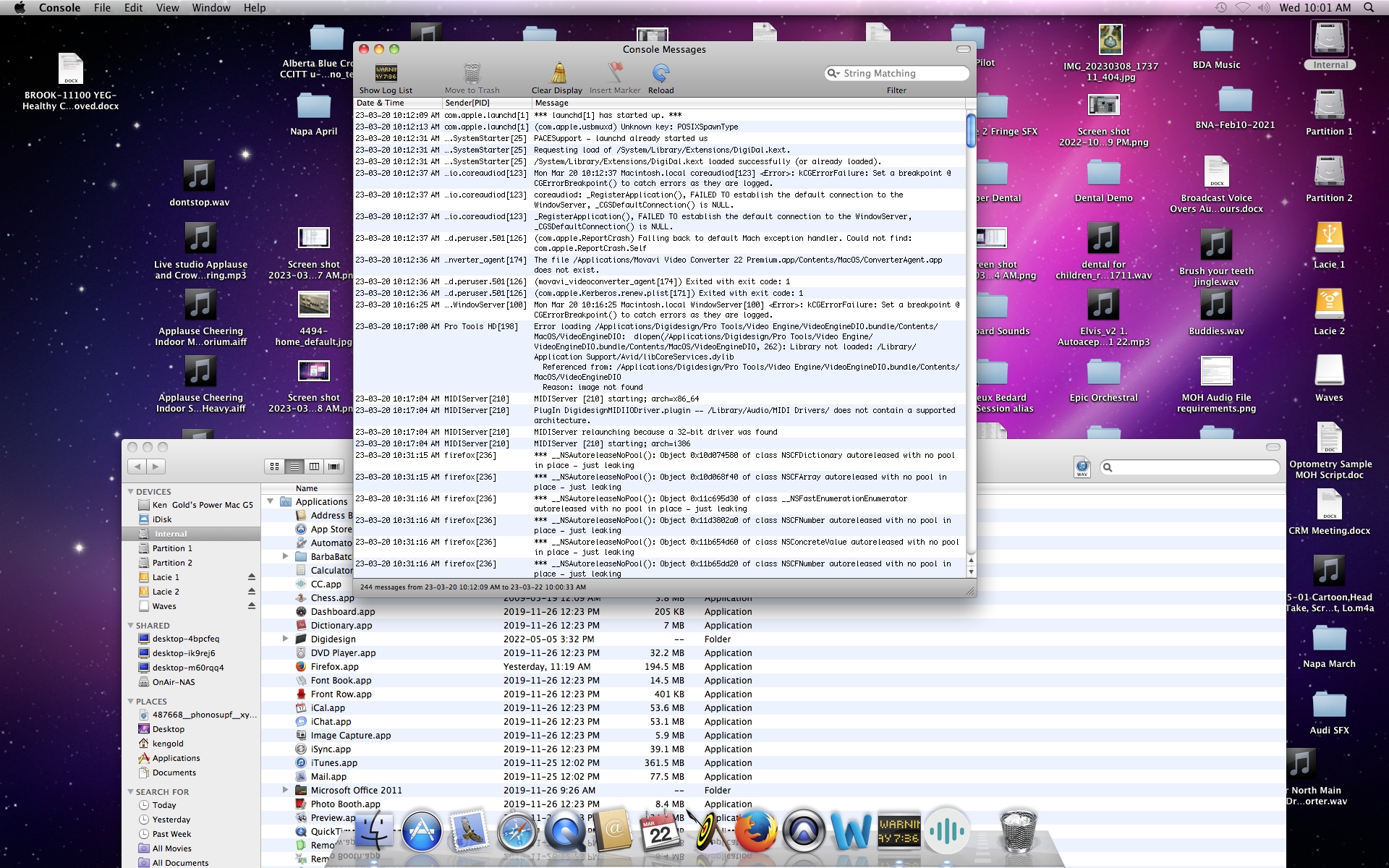The width and height of the screenshot is (1389, 868).
Task: Open iCal calendar icon in the Dock
Action: 660,830
